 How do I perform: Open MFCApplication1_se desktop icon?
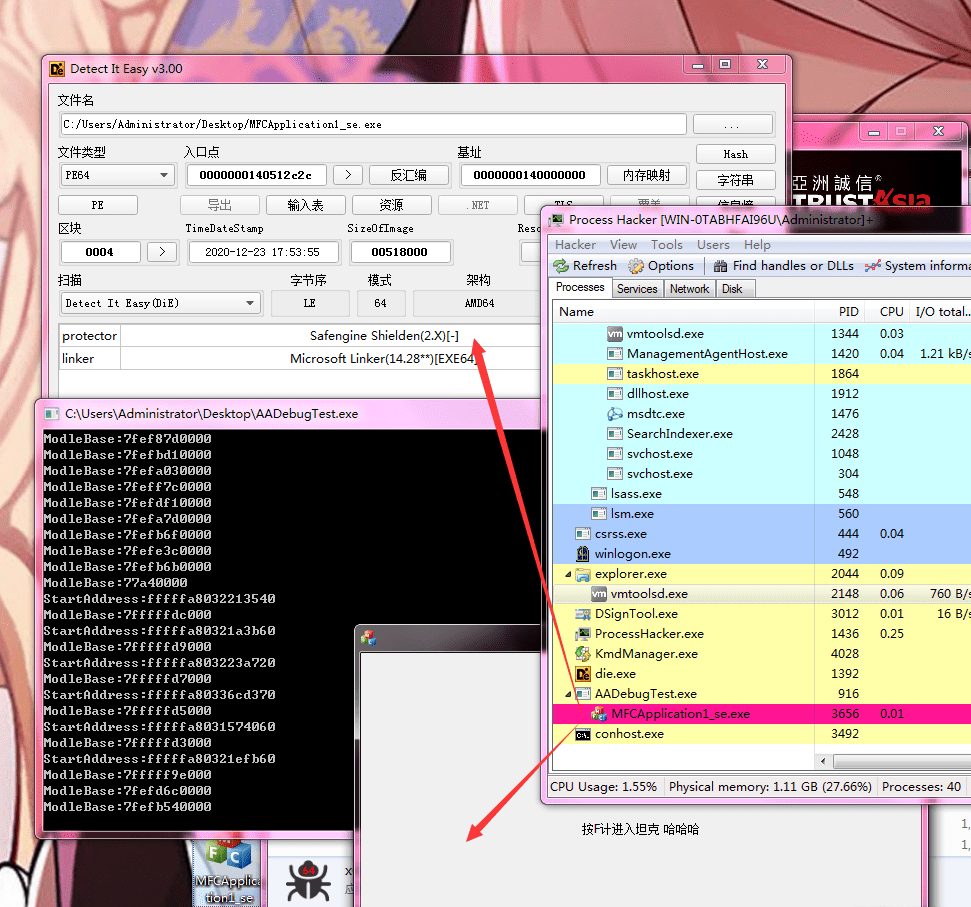(229, 873)
